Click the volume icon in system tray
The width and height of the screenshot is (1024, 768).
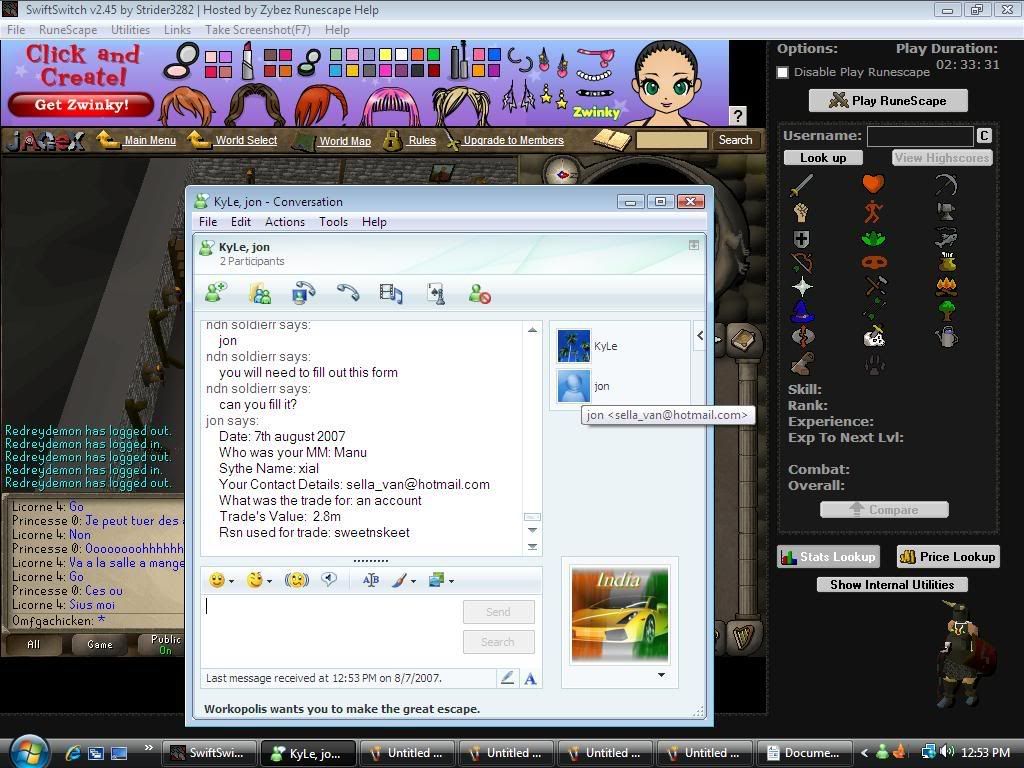click(x=948, y=752)
